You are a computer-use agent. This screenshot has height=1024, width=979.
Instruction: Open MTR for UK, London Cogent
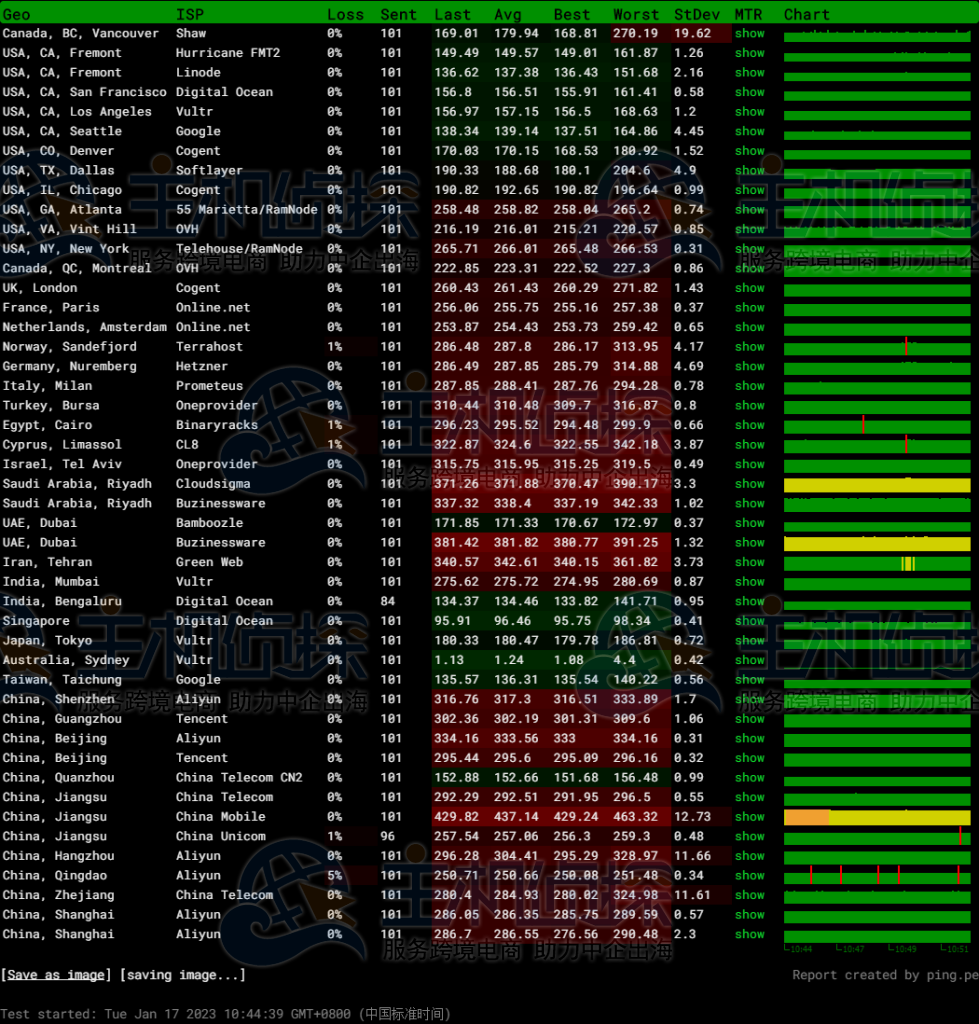749,288
